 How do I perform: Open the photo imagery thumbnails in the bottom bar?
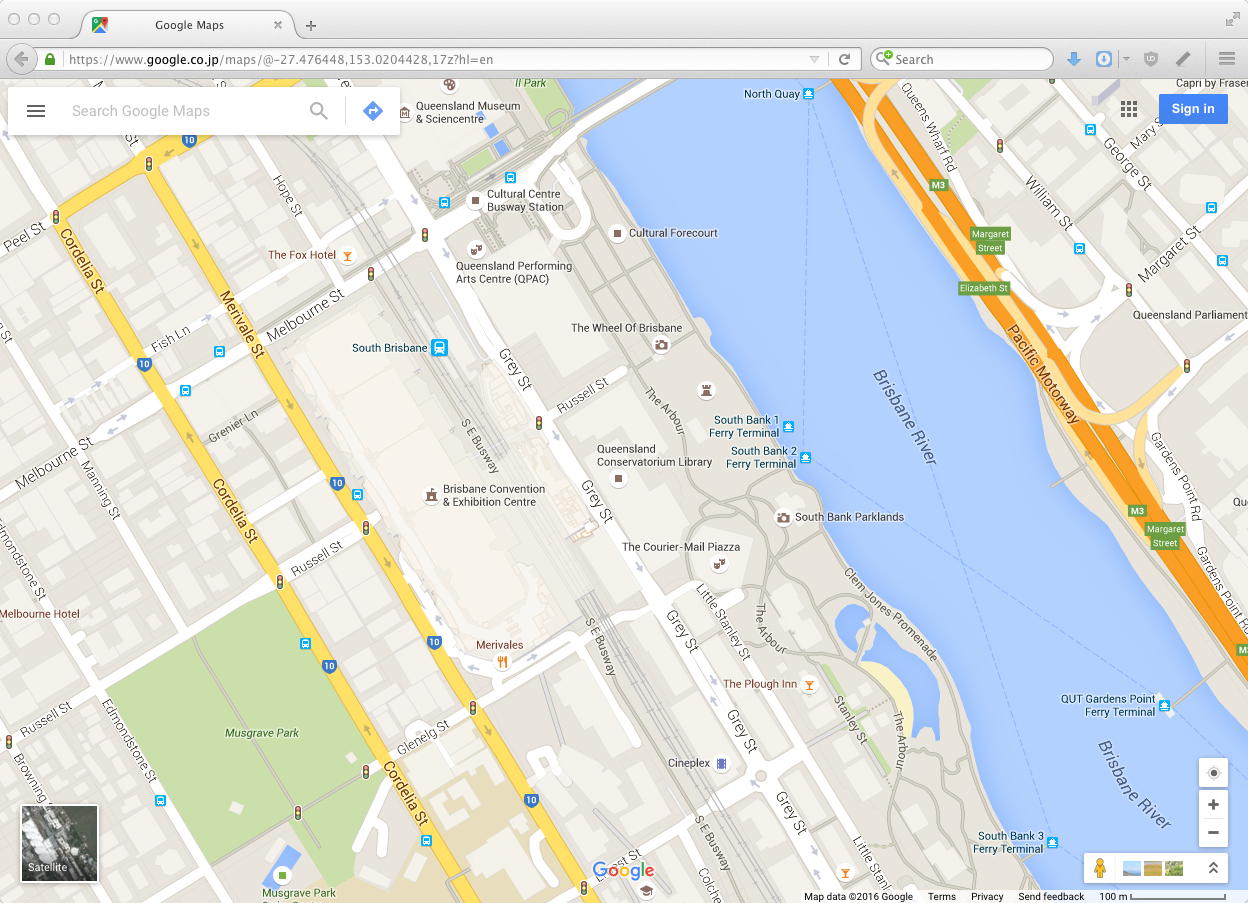pyautogui.click(x=1153, y=868)
